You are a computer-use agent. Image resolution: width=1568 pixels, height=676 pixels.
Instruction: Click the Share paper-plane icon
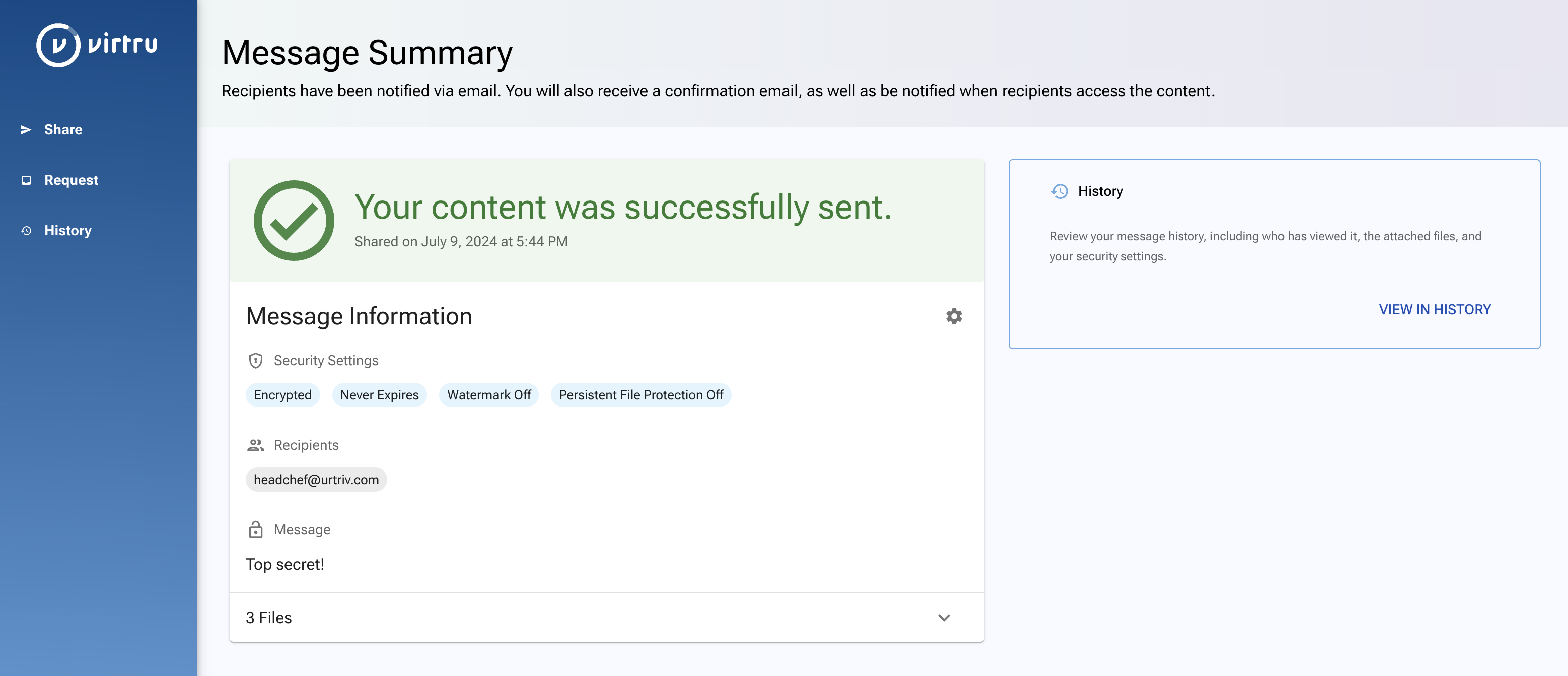26,130
